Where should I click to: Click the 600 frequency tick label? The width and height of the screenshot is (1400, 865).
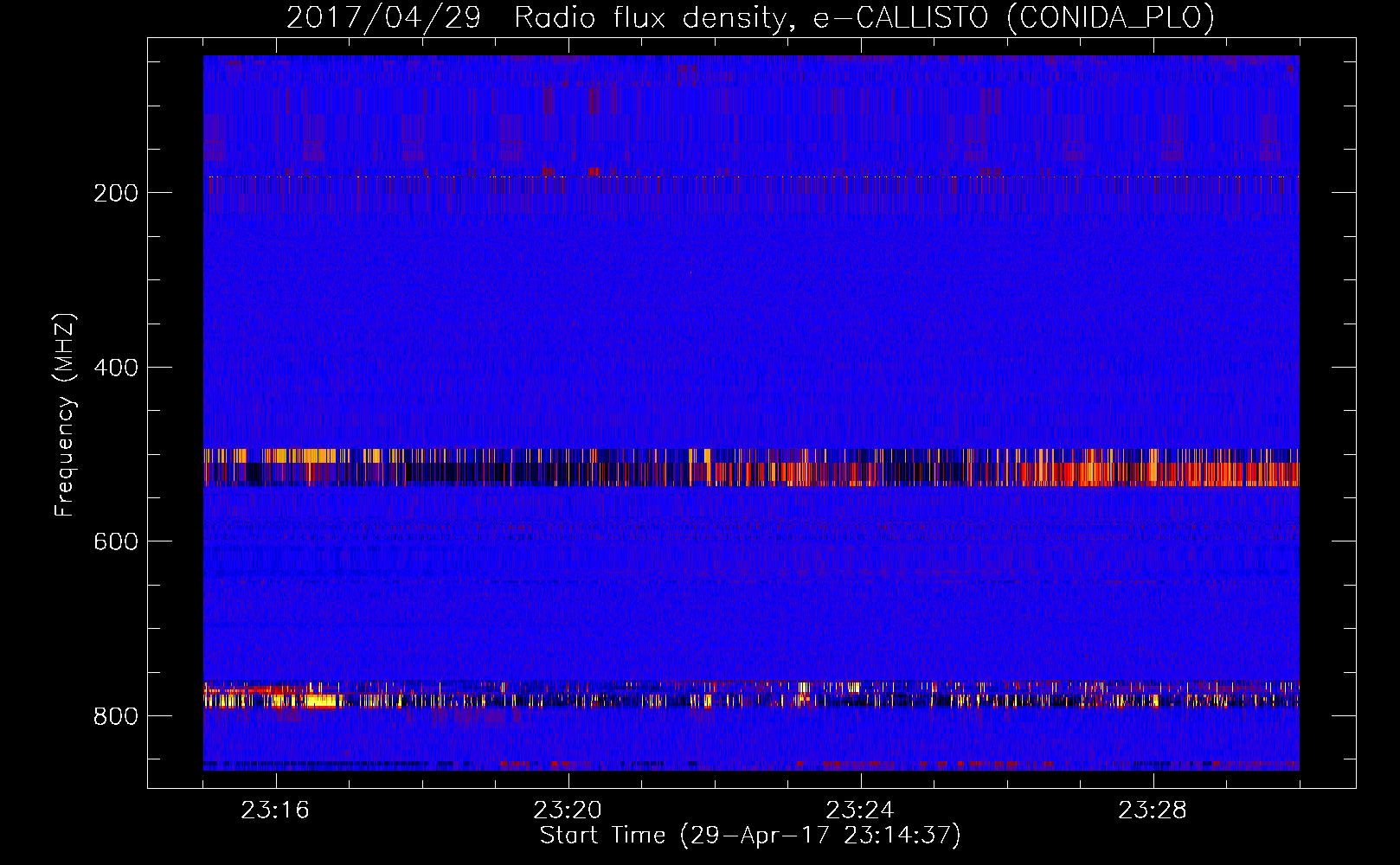click(x=116, y=541)
